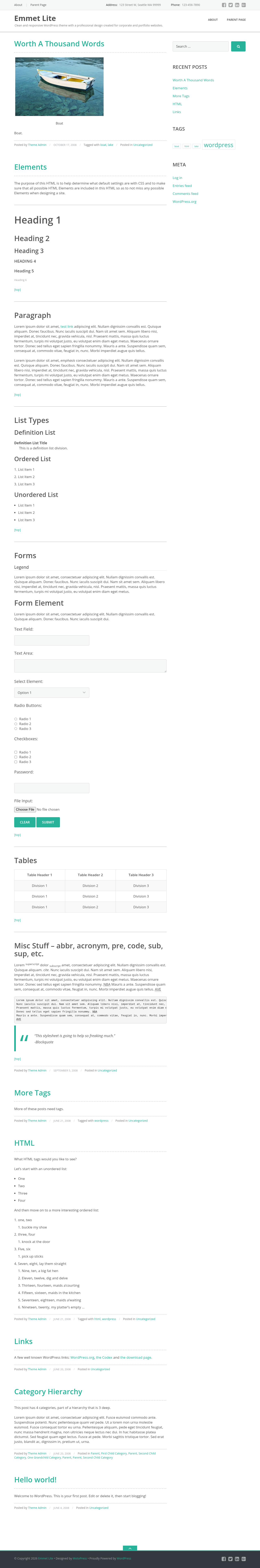Select Radio 2 under Radio Buttons
The width and height of the screenshot is (260, 1568).
click(16, 724)
